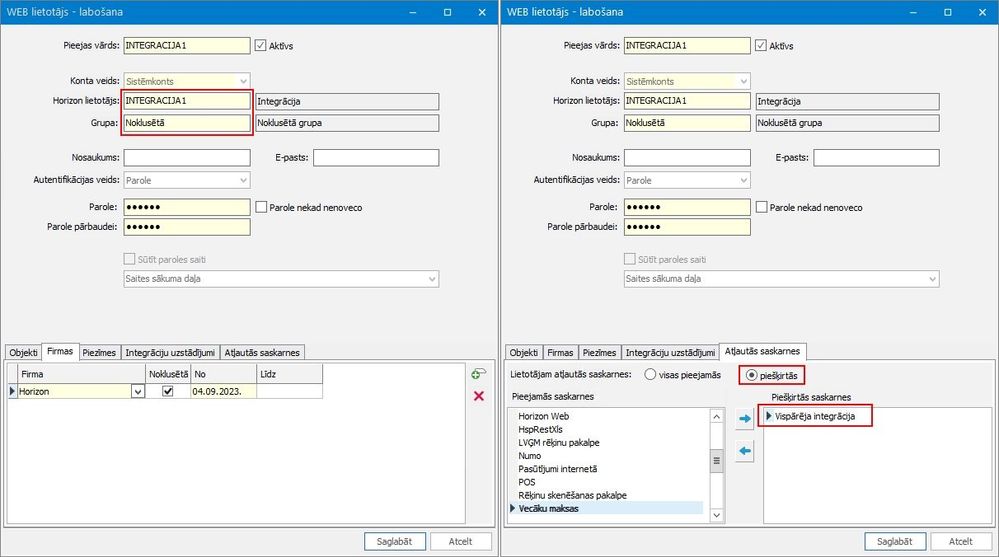
Task: Focus Horizon lietotājs field in left window
Action: (187, 101)
